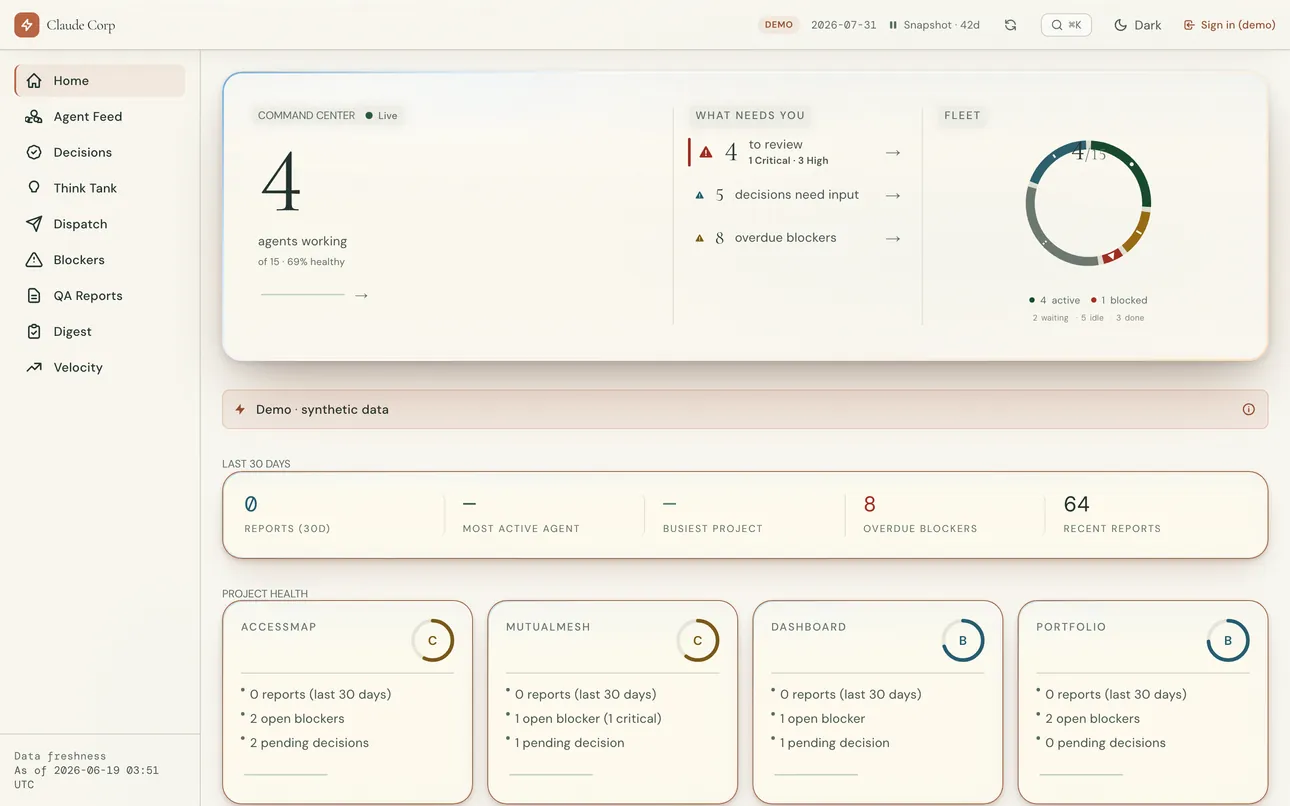
Task: Click the refresh icon in header
Action: [x=1010, y=25]
